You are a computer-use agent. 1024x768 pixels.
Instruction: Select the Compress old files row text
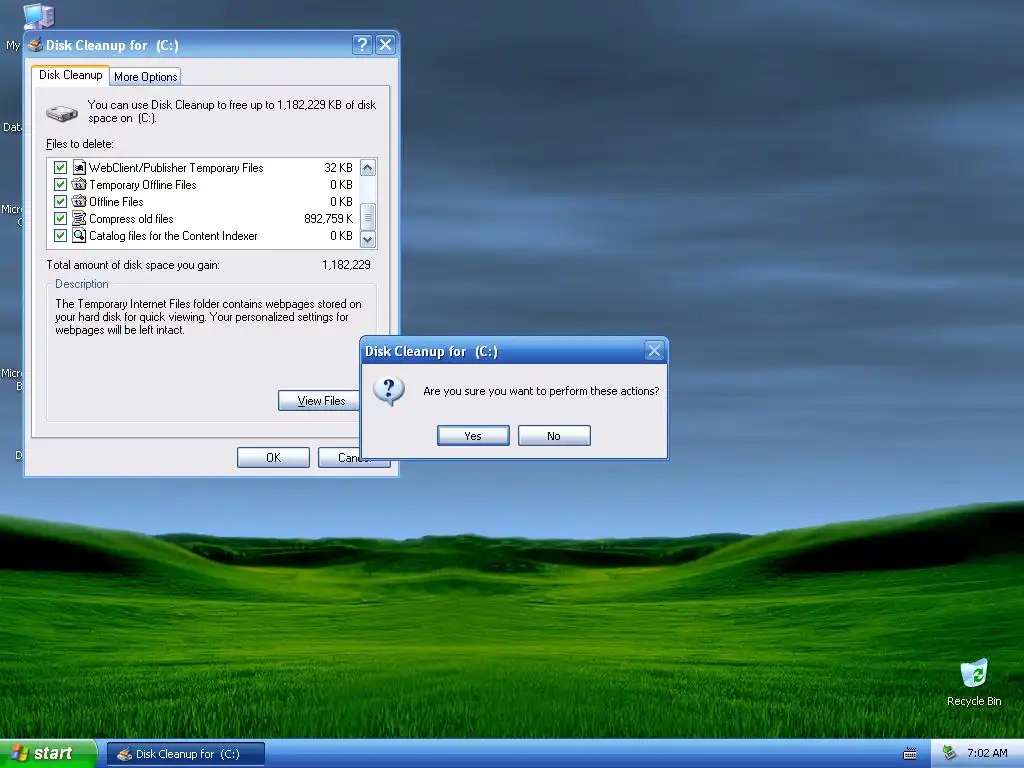coord(131,219)
